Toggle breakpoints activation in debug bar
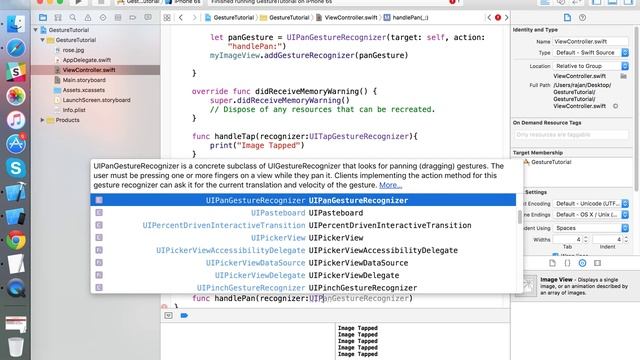This screenshot has height=360, width=640. (184, 316)
